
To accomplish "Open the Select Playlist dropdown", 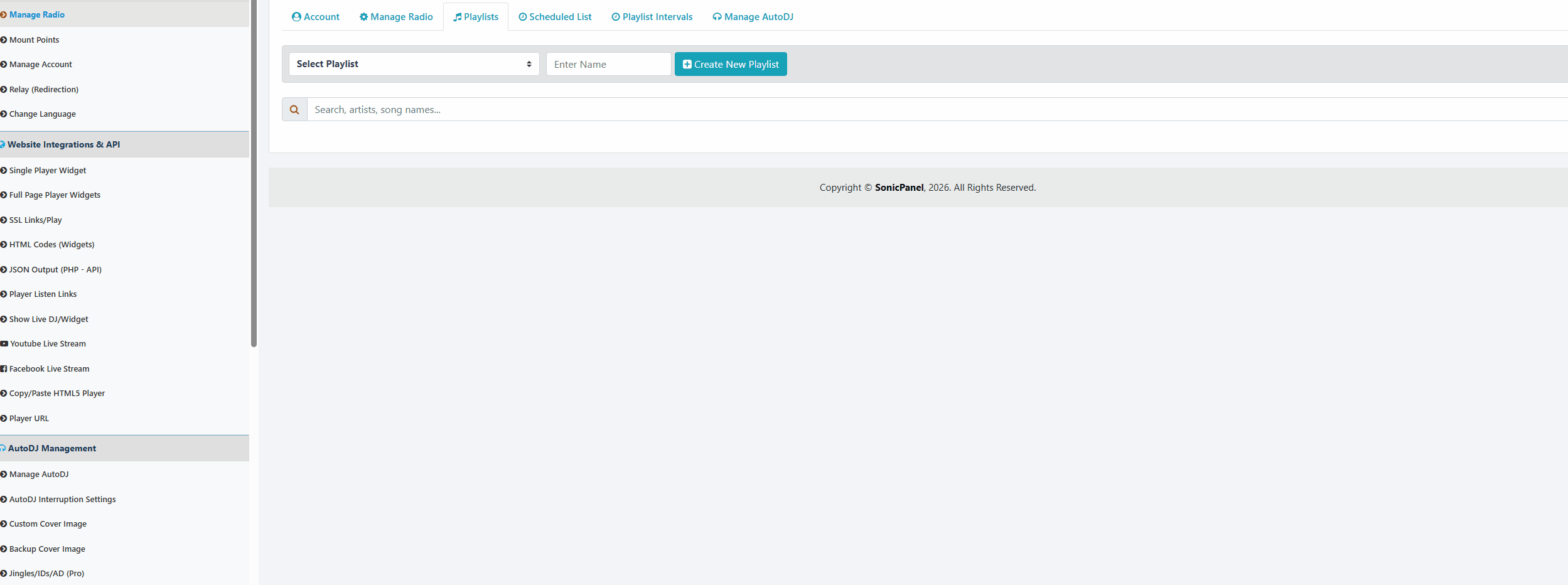I will [414, 64].
